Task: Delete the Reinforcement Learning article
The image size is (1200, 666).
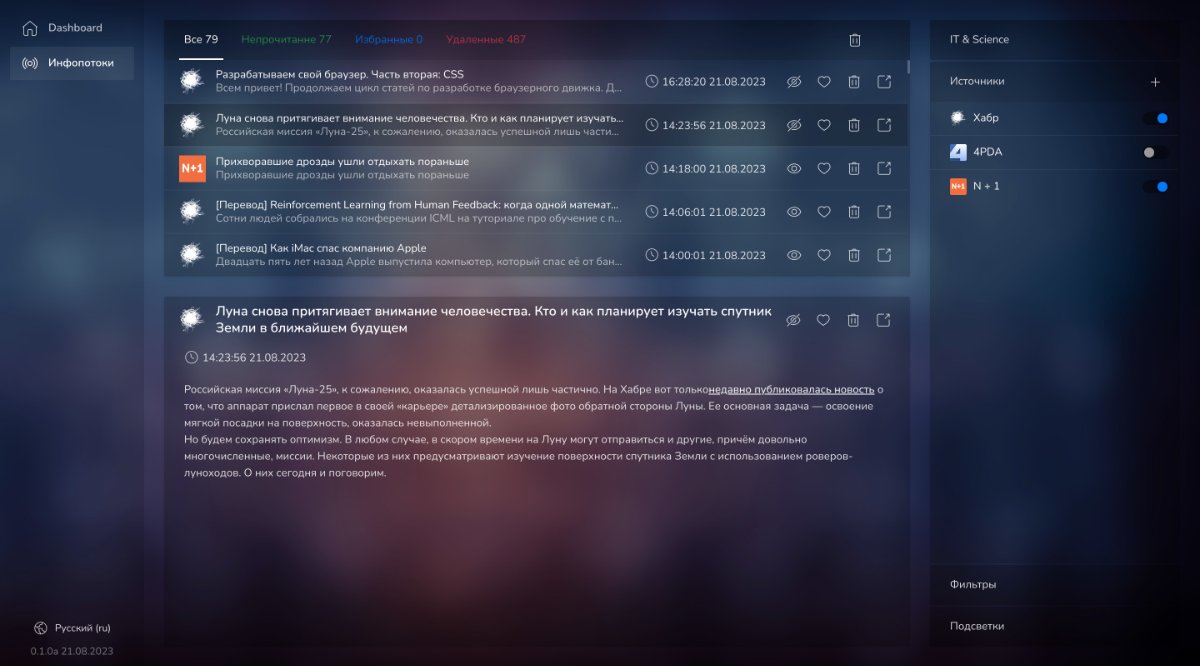Action: coord(854,212)
